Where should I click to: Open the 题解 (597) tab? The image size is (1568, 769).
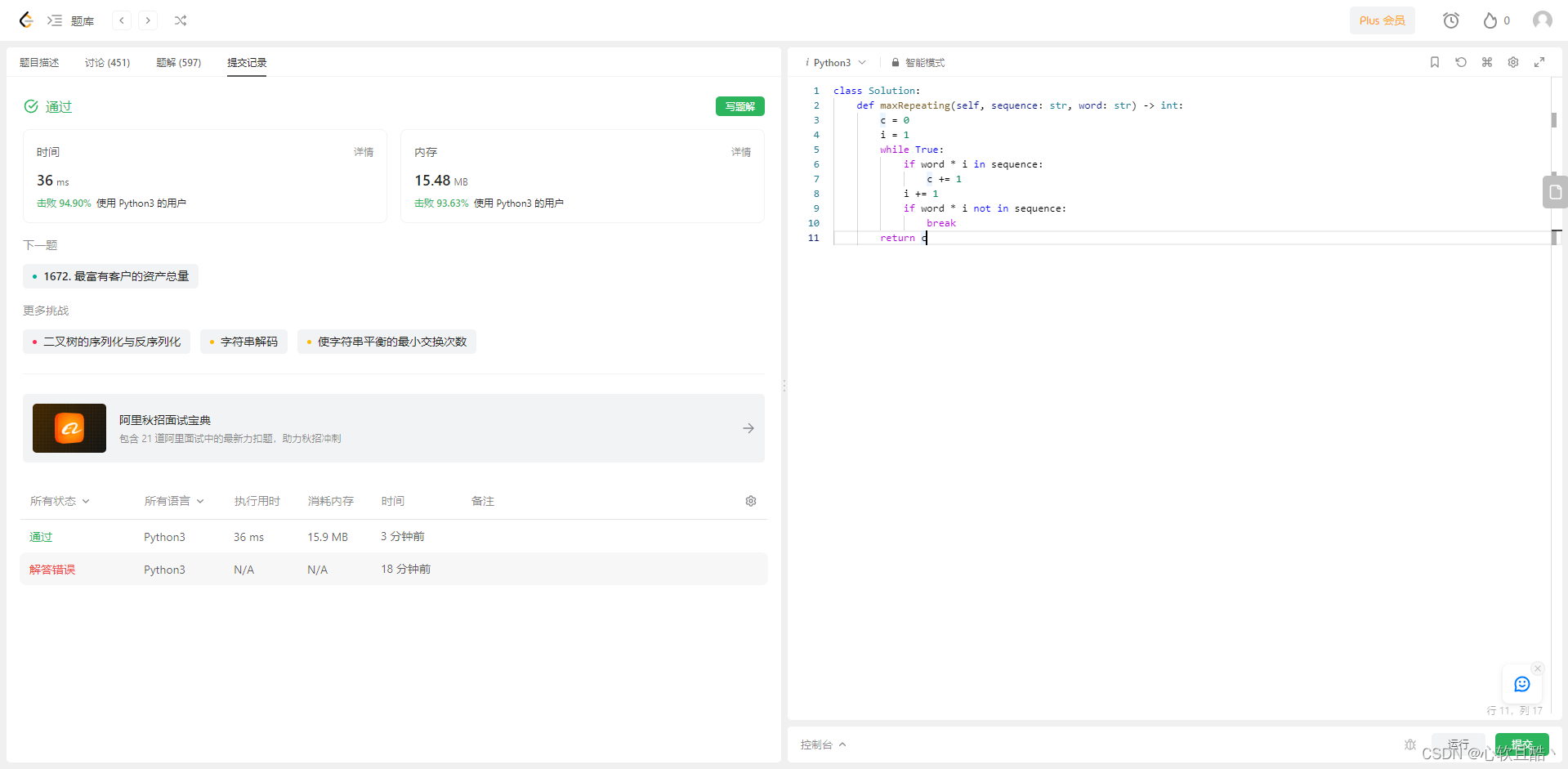coord(179,62)
